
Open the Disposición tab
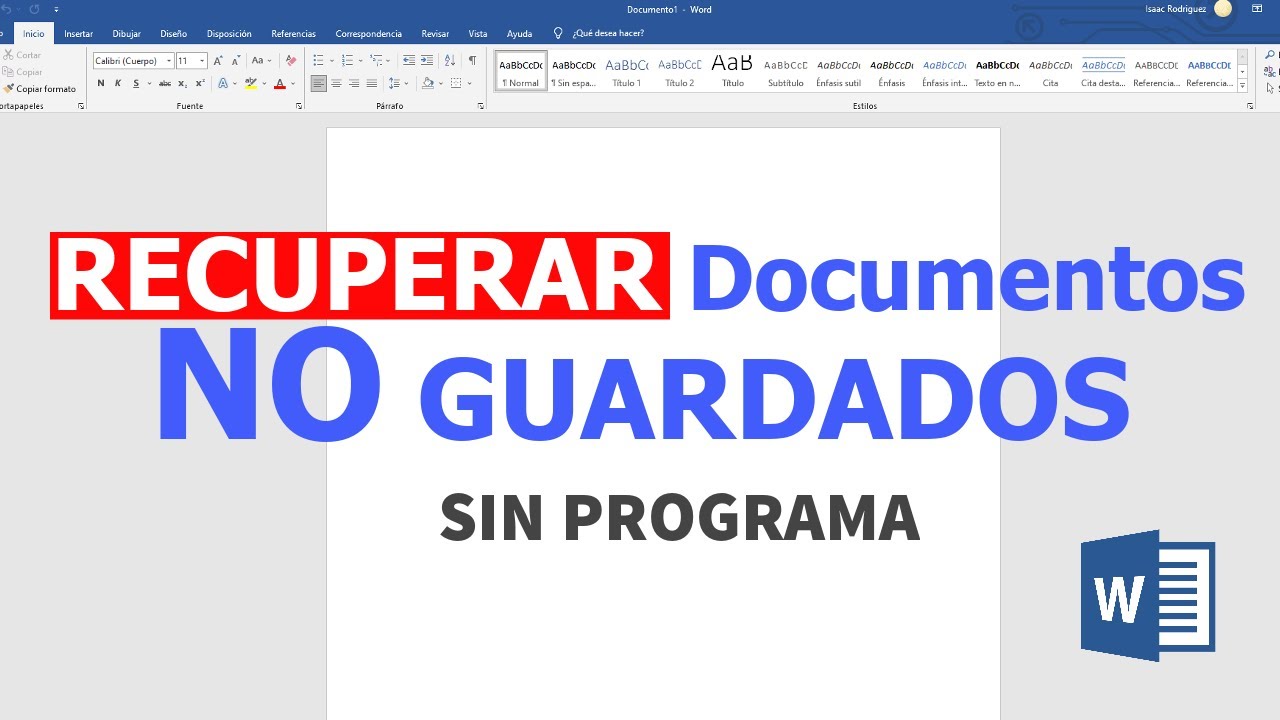click(229, 33)
